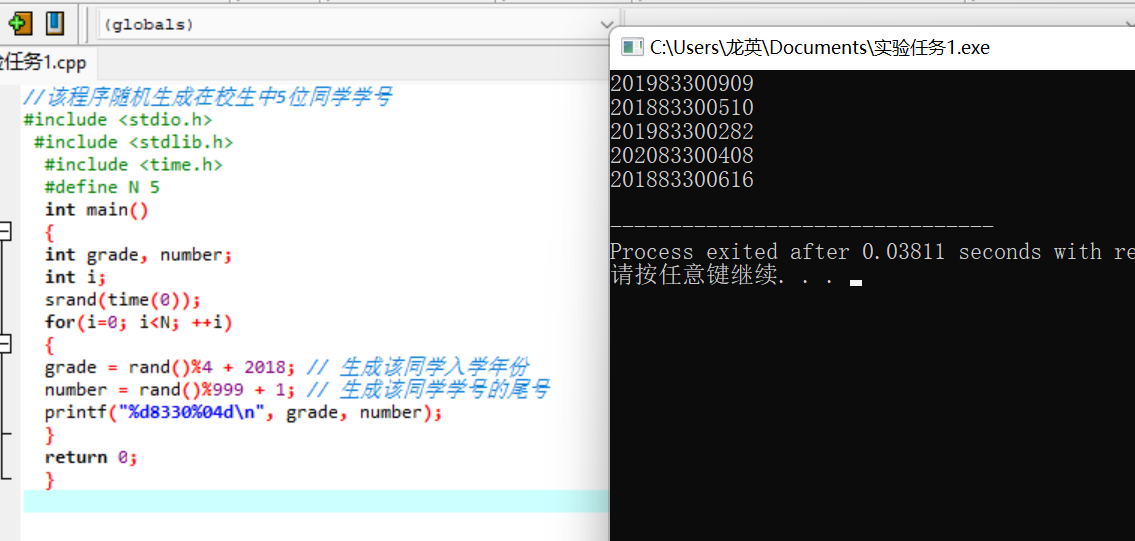
Task: Click the int i; declaration line
Action: click(75, 277)
